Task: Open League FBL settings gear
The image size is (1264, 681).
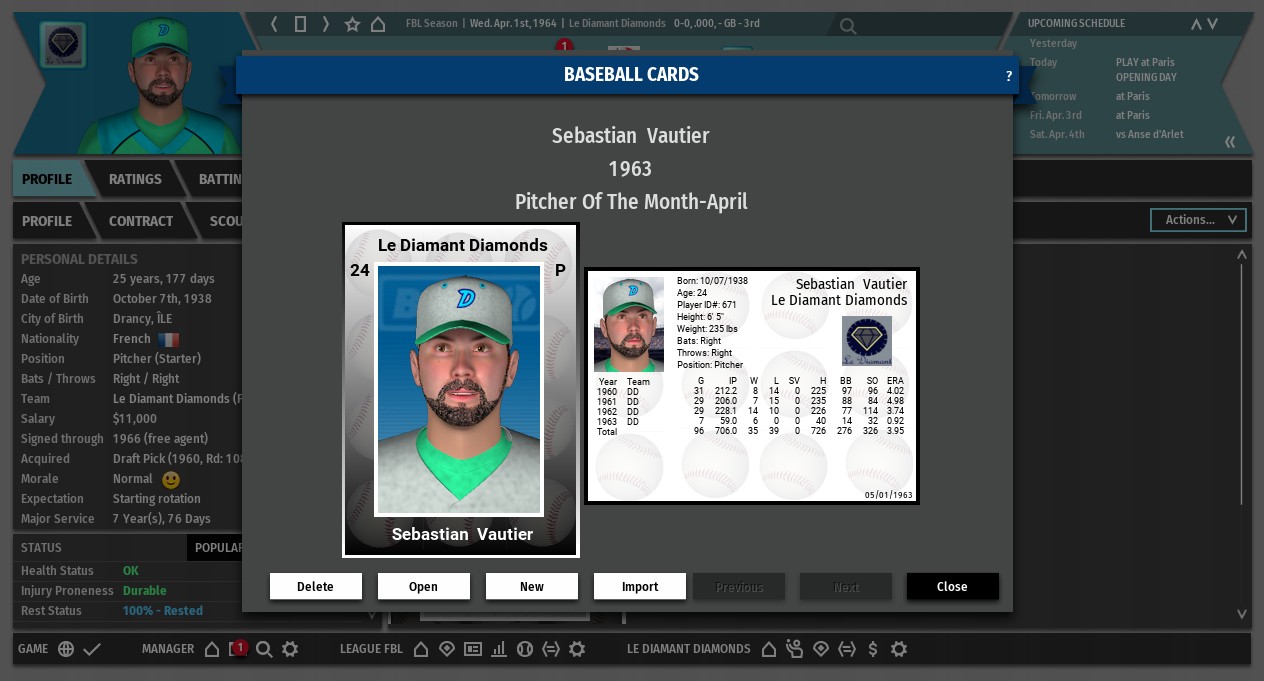Action: click(577, 649)
